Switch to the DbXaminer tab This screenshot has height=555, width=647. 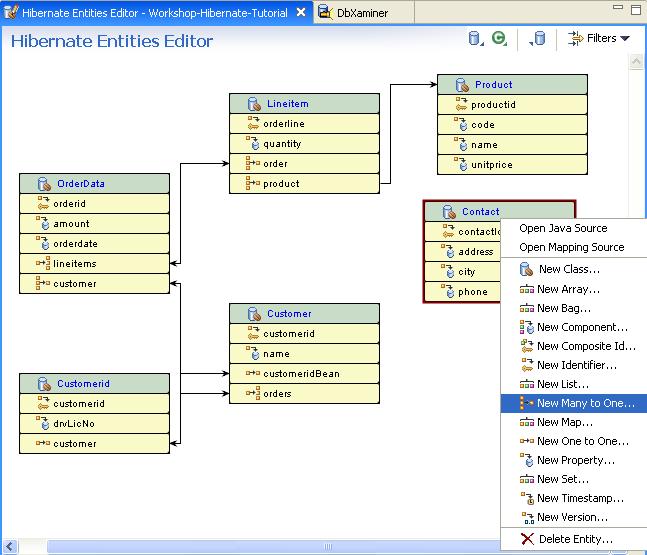click(x=362, y=13)
